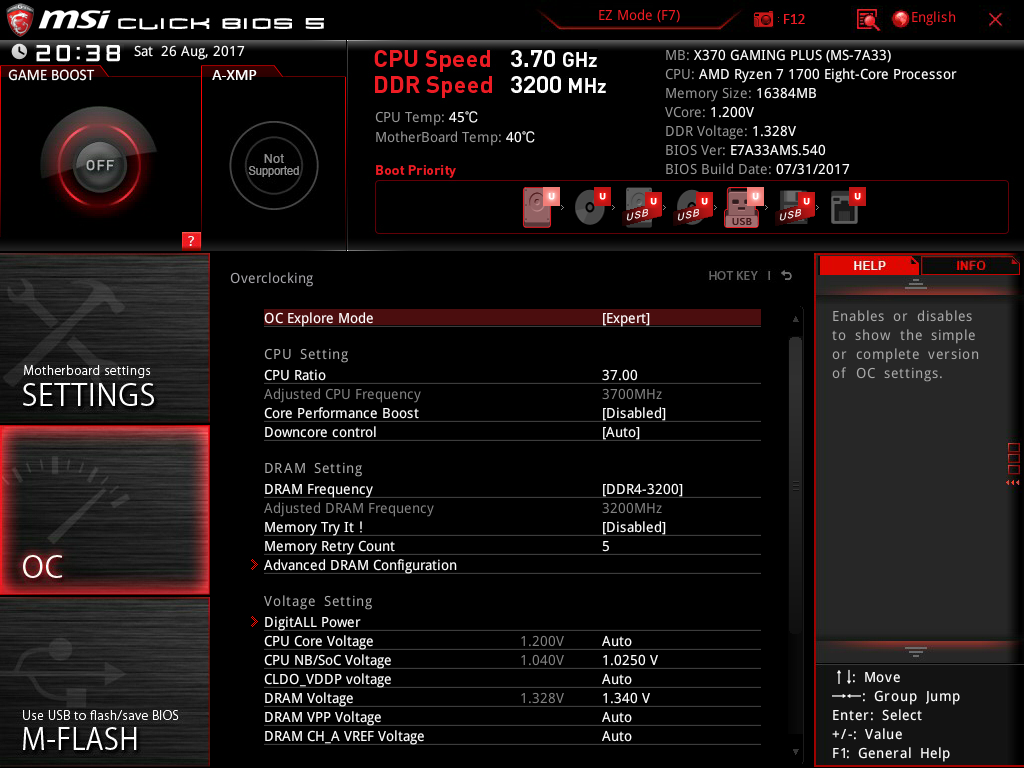
Task: Open the M-FLASH BIOS flash section
Action: tap(104, 682)
